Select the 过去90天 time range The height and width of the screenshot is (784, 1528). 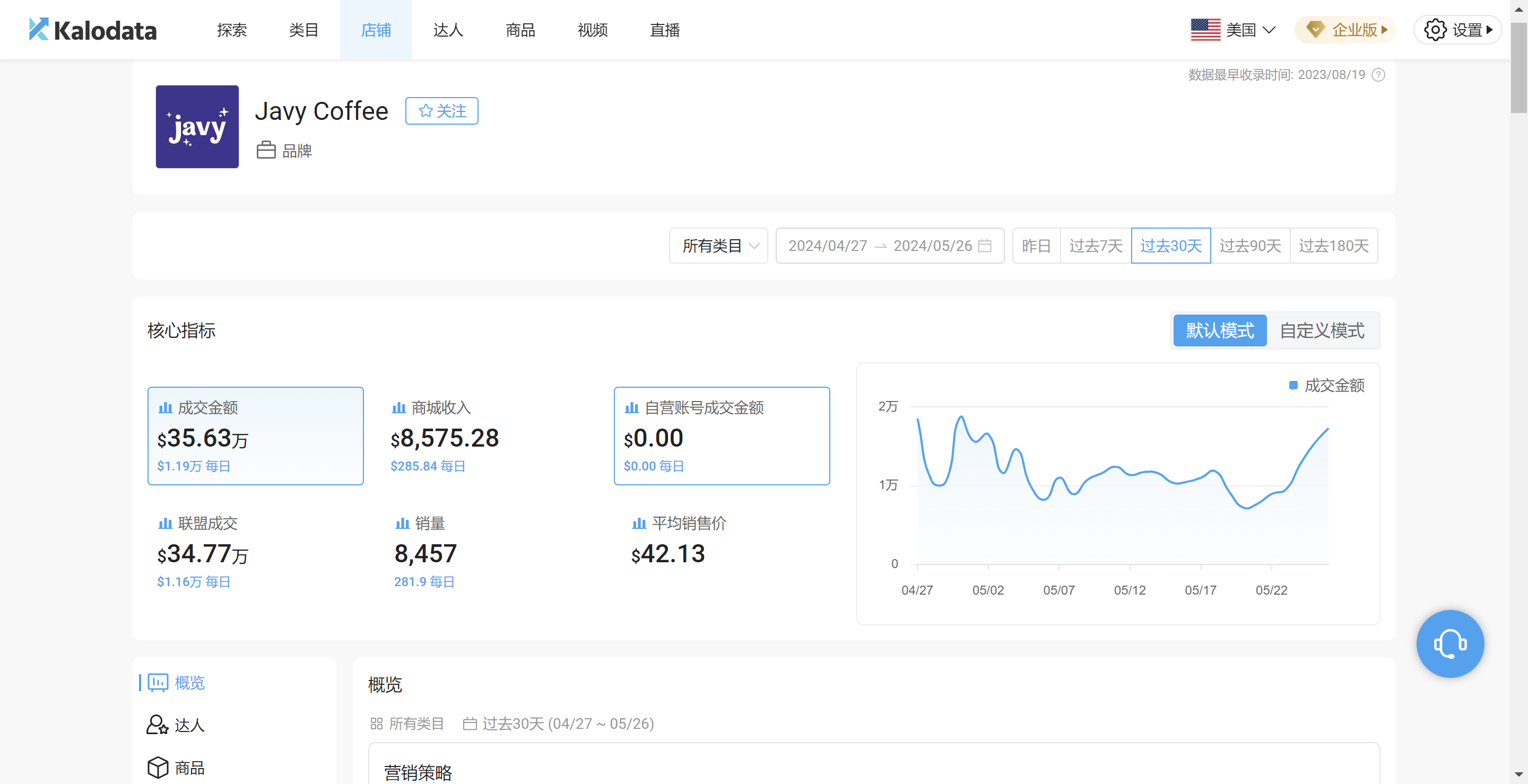1250,246
